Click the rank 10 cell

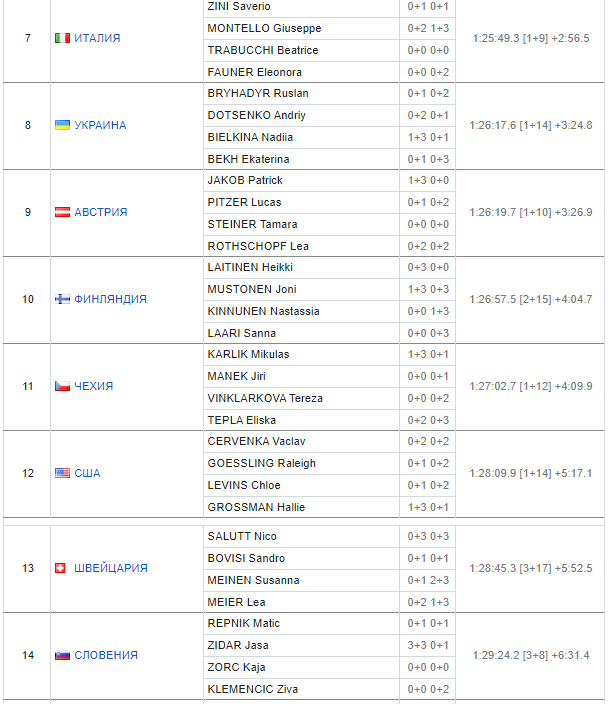click(x=28, y=299)
